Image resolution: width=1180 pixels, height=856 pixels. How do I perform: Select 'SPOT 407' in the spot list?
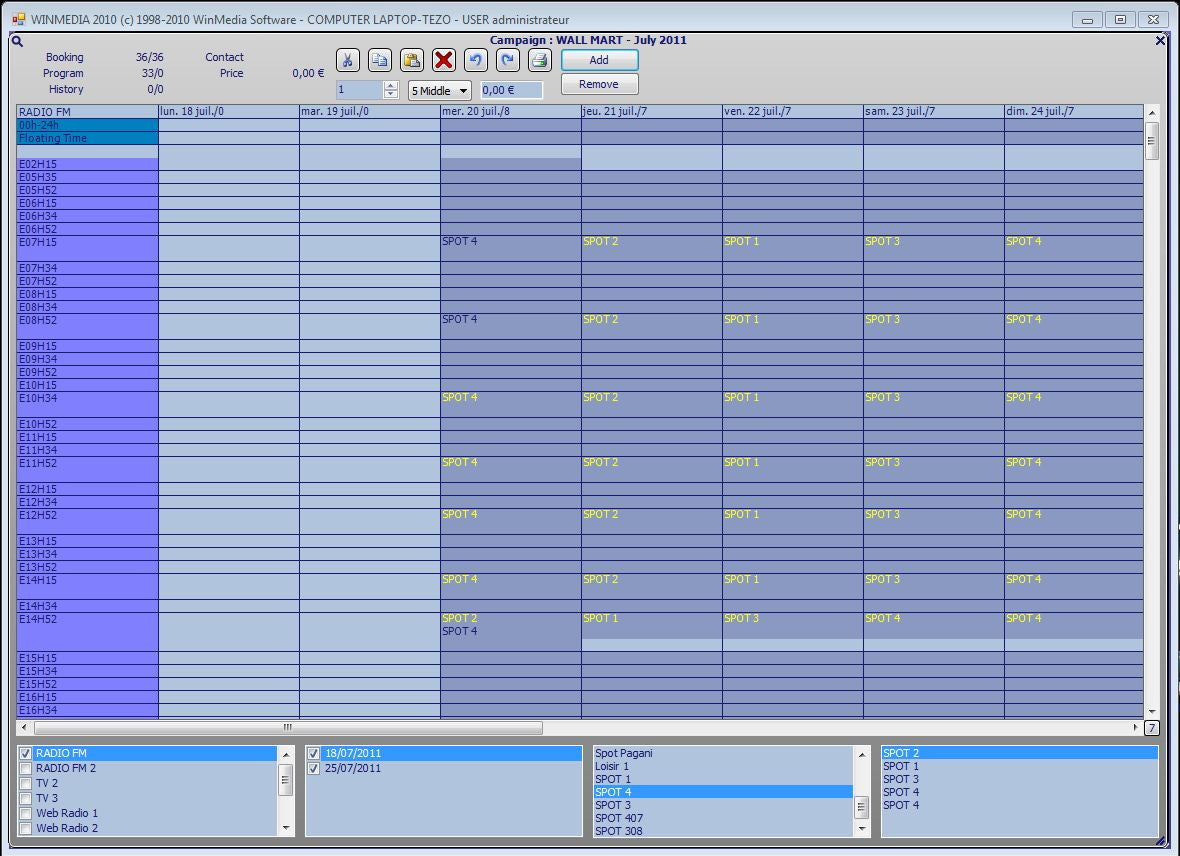(x=618, y=818)
